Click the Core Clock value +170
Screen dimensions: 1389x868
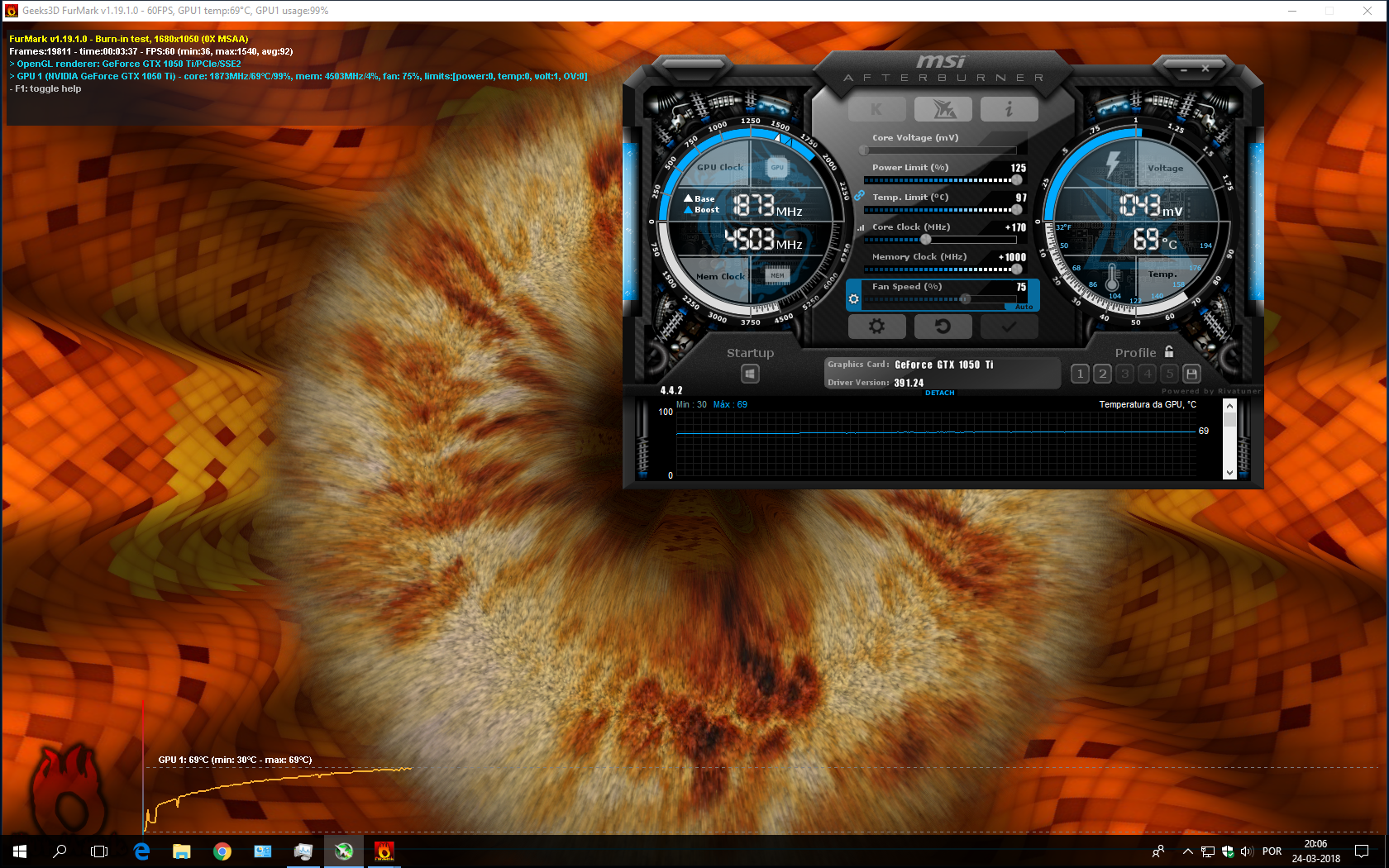pyautogui.click(x=1015, y=227)
